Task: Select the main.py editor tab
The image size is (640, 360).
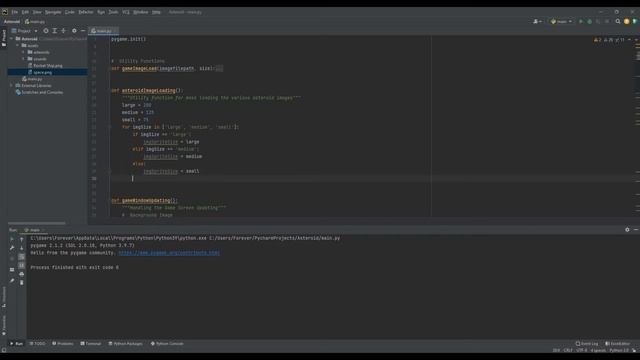Action: click(x=102, y=31)
